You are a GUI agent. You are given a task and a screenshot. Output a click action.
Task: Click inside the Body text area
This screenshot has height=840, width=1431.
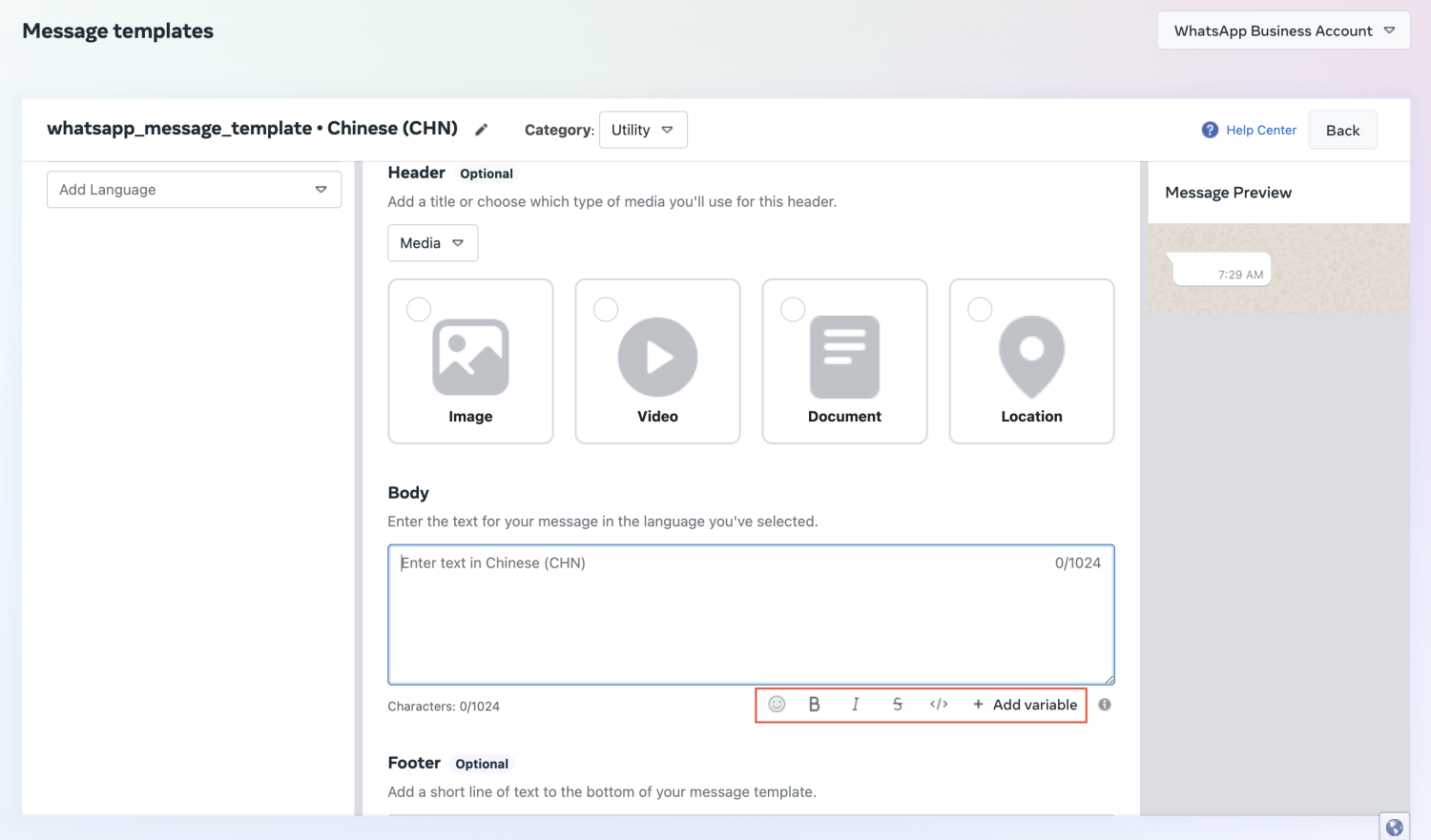point(751,615)
